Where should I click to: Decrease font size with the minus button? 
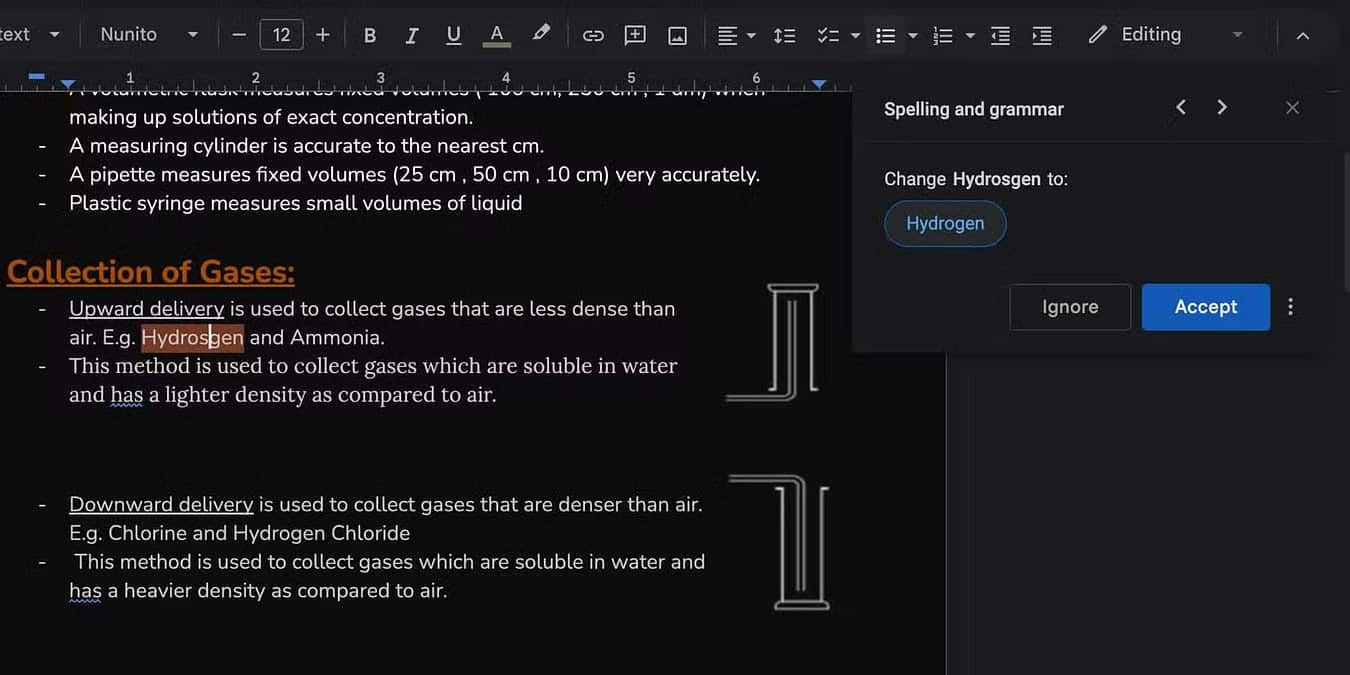(239, 35)
